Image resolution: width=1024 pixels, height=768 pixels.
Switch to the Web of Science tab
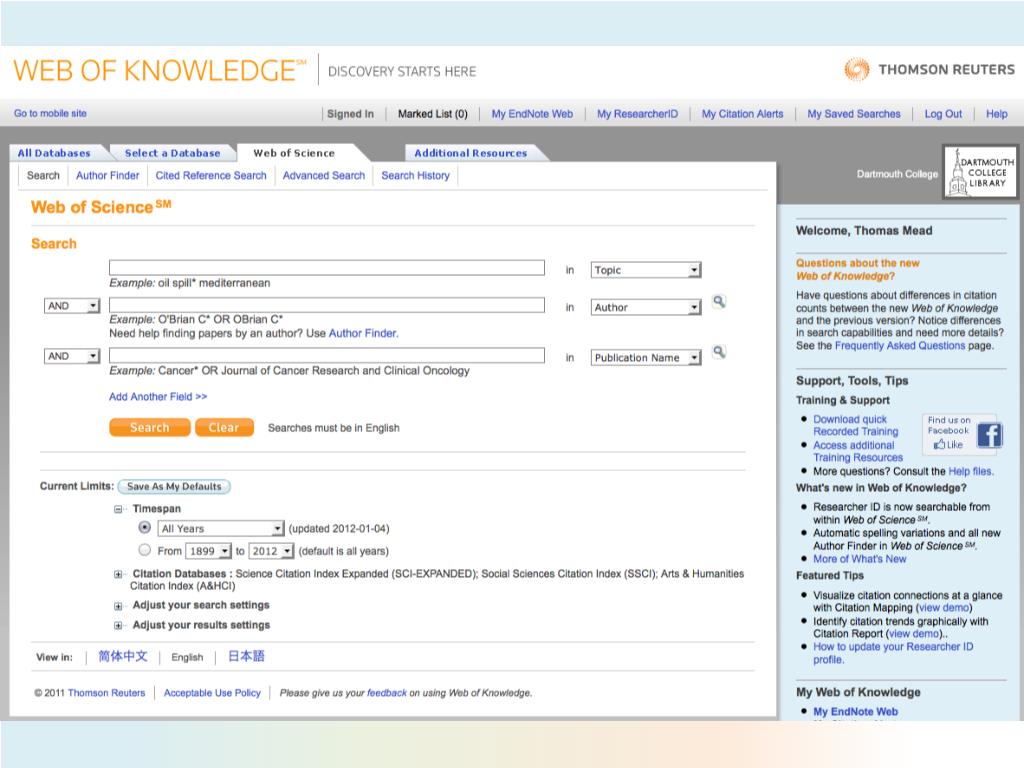pyautogui.click(x=294, y=153)
